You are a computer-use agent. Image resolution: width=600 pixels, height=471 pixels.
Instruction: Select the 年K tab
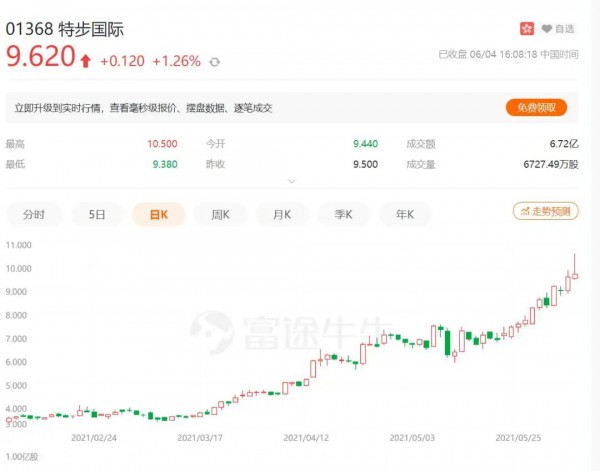point(405,215)
